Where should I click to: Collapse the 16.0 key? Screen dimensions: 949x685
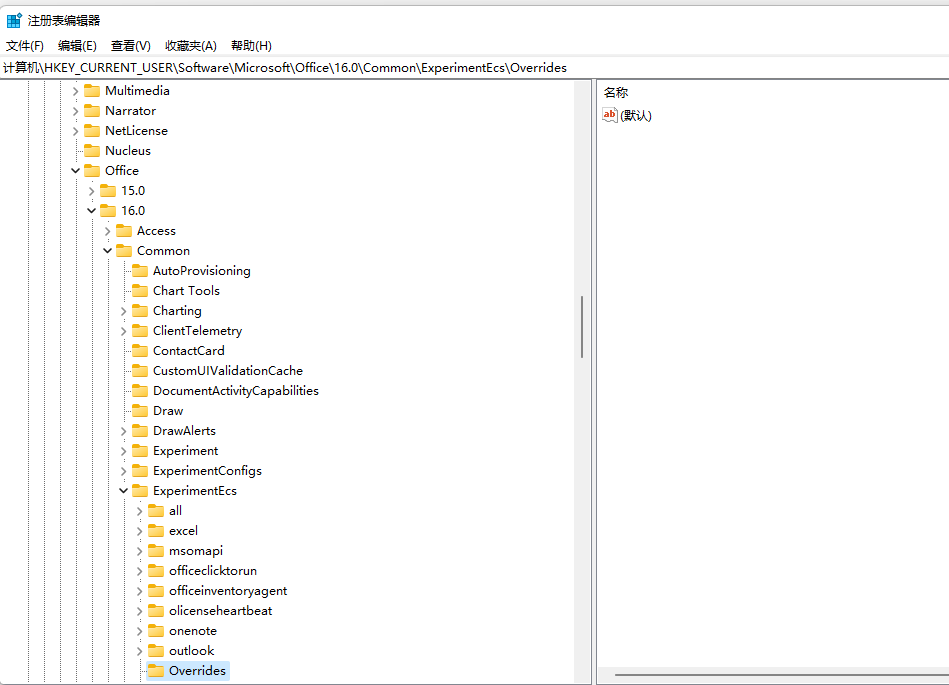[91, 211]
